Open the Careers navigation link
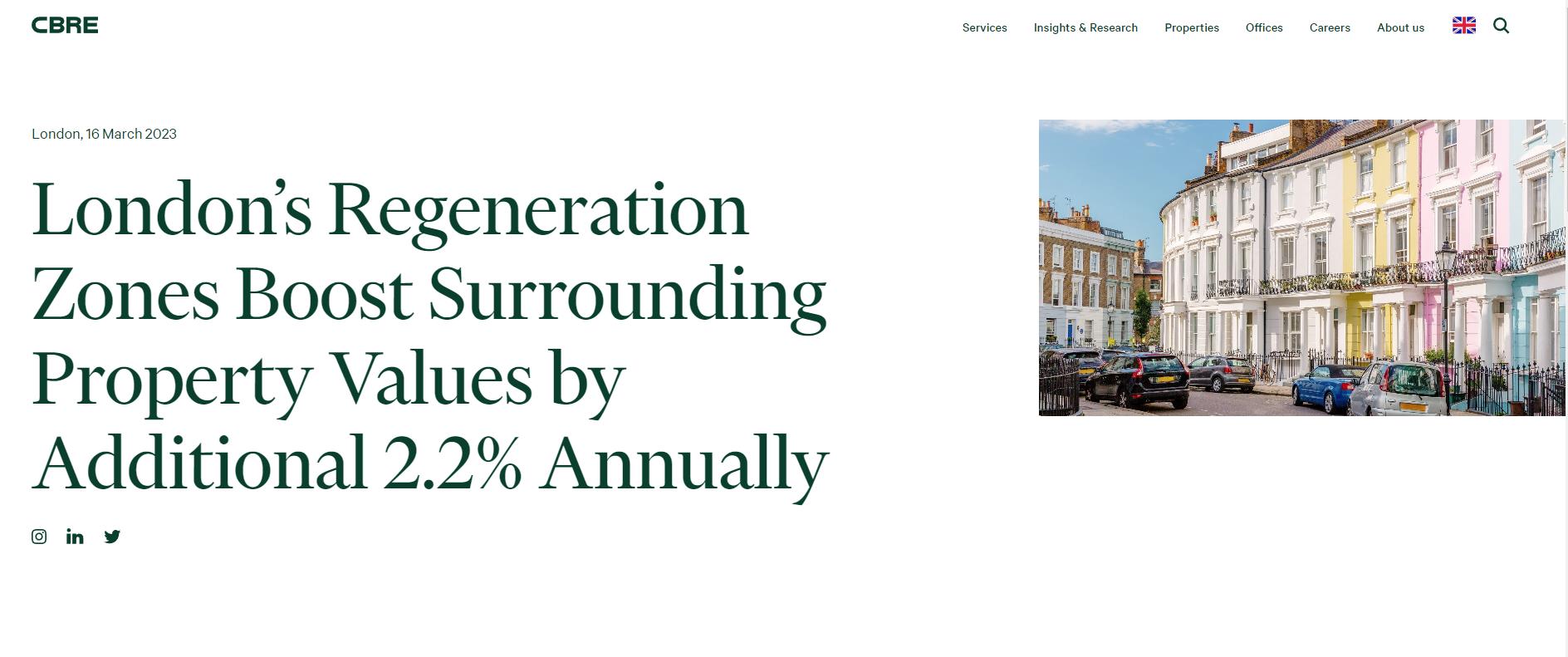 pos(1329,27)
